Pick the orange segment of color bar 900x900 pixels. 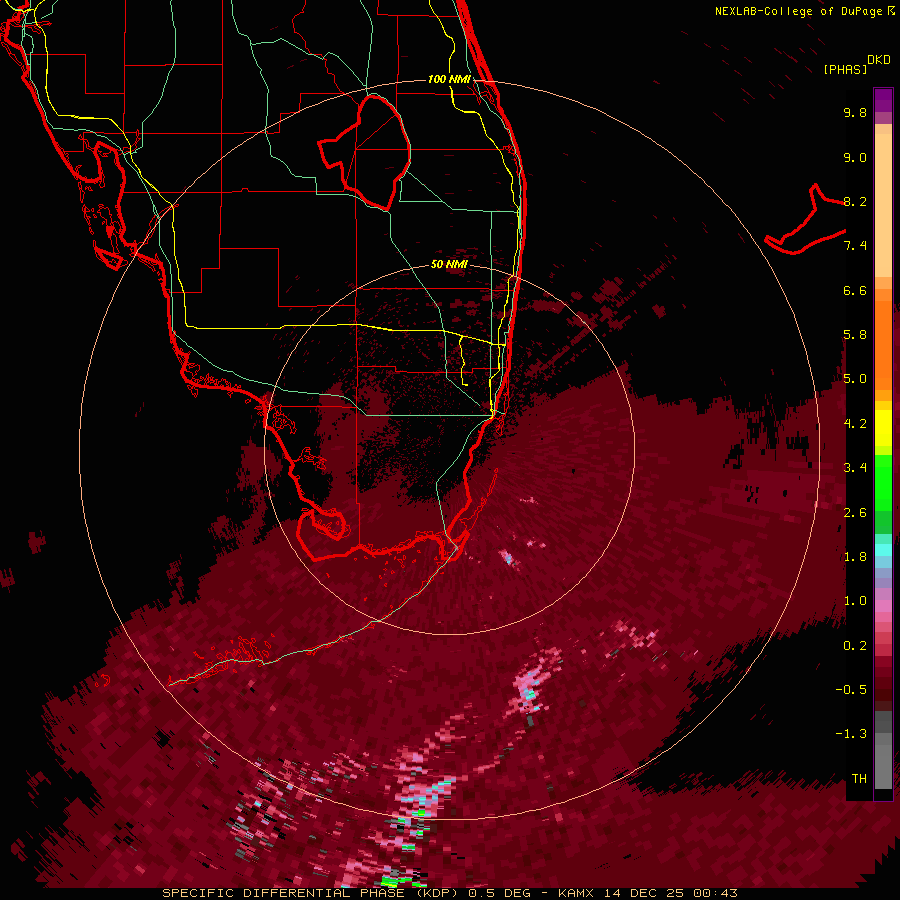pyautogui.click(x=883, y=346)
